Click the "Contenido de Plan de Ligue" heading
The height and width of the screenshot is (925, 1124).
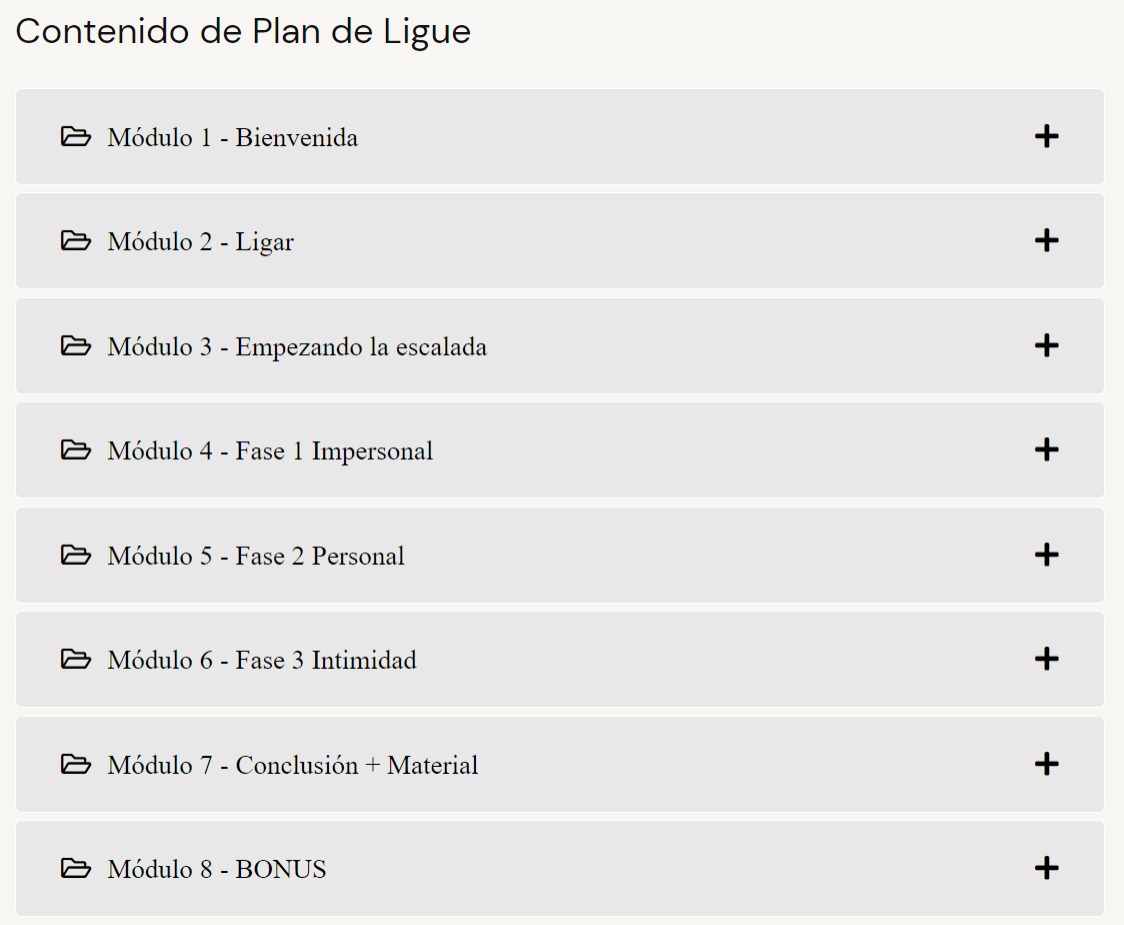coord(243,32)
